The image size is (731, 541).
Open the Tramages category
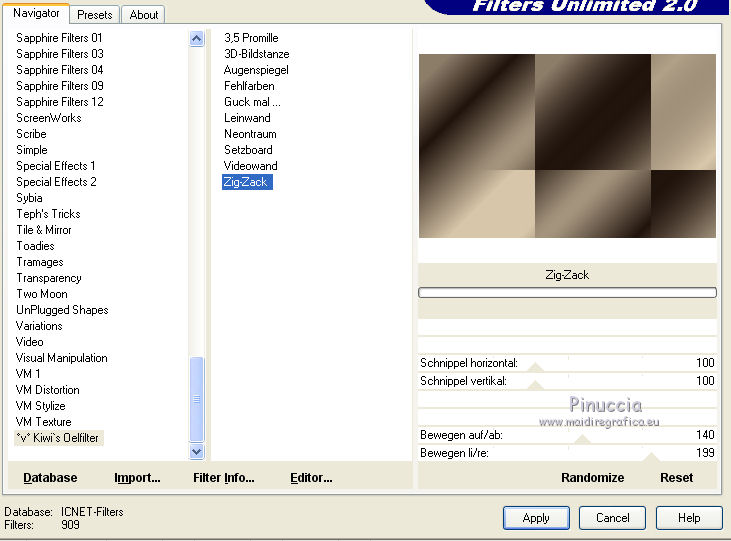tap(40, 262)
